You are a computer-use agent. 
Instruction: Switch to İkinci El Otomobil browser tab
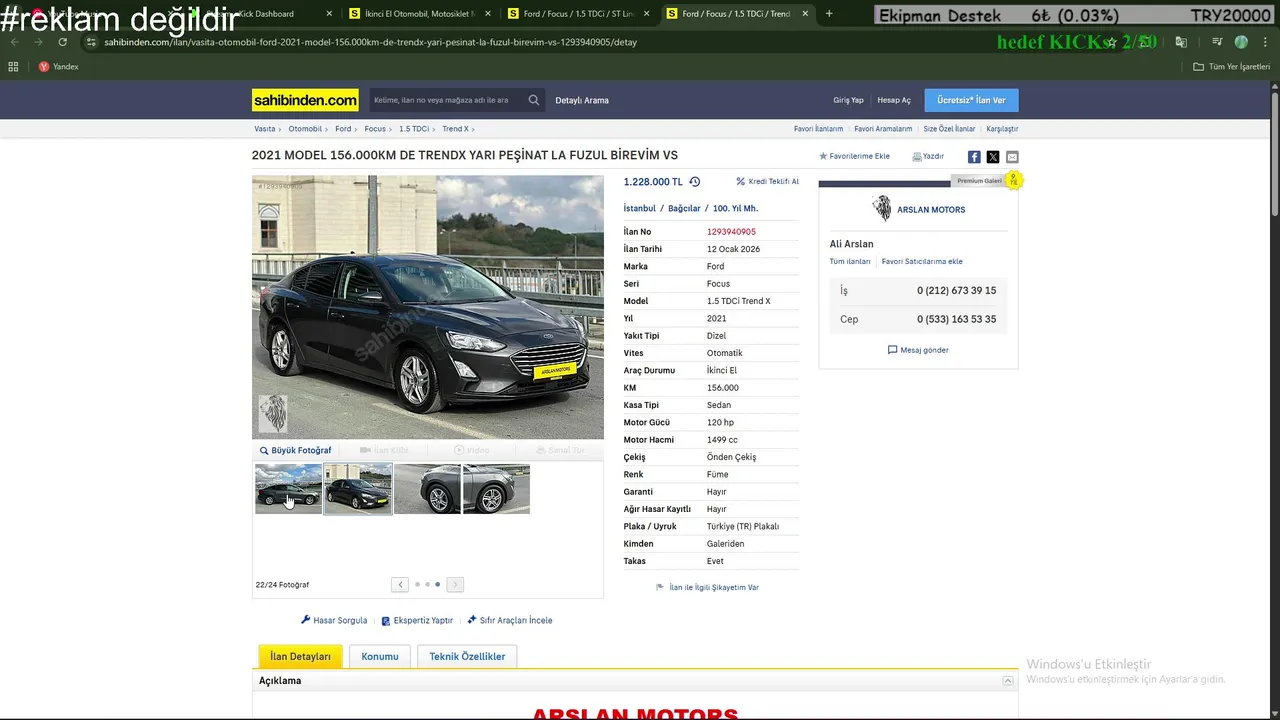tap(420, 14)
